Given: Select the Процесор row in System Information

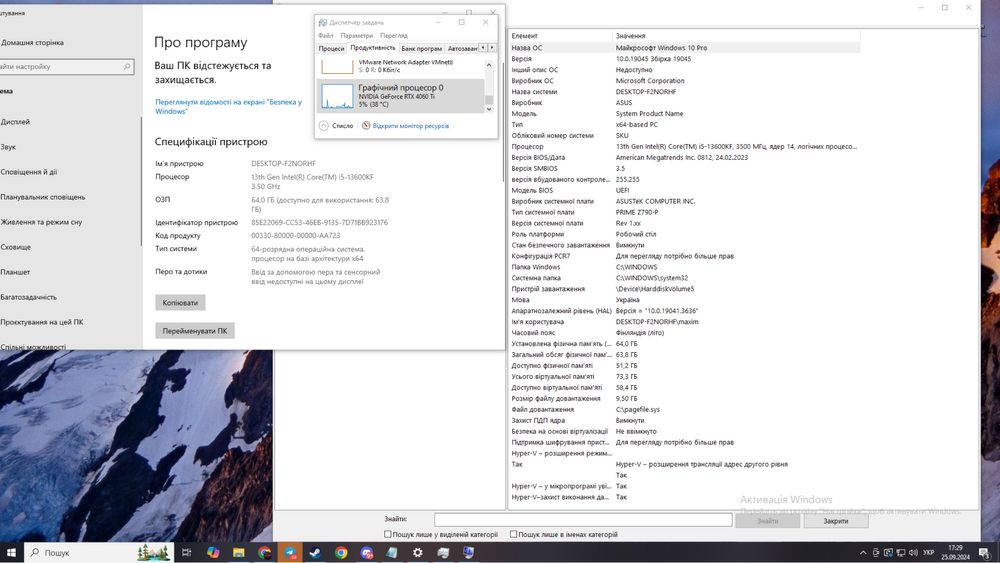Looking at the screenshot, I should tap(684, 147).
